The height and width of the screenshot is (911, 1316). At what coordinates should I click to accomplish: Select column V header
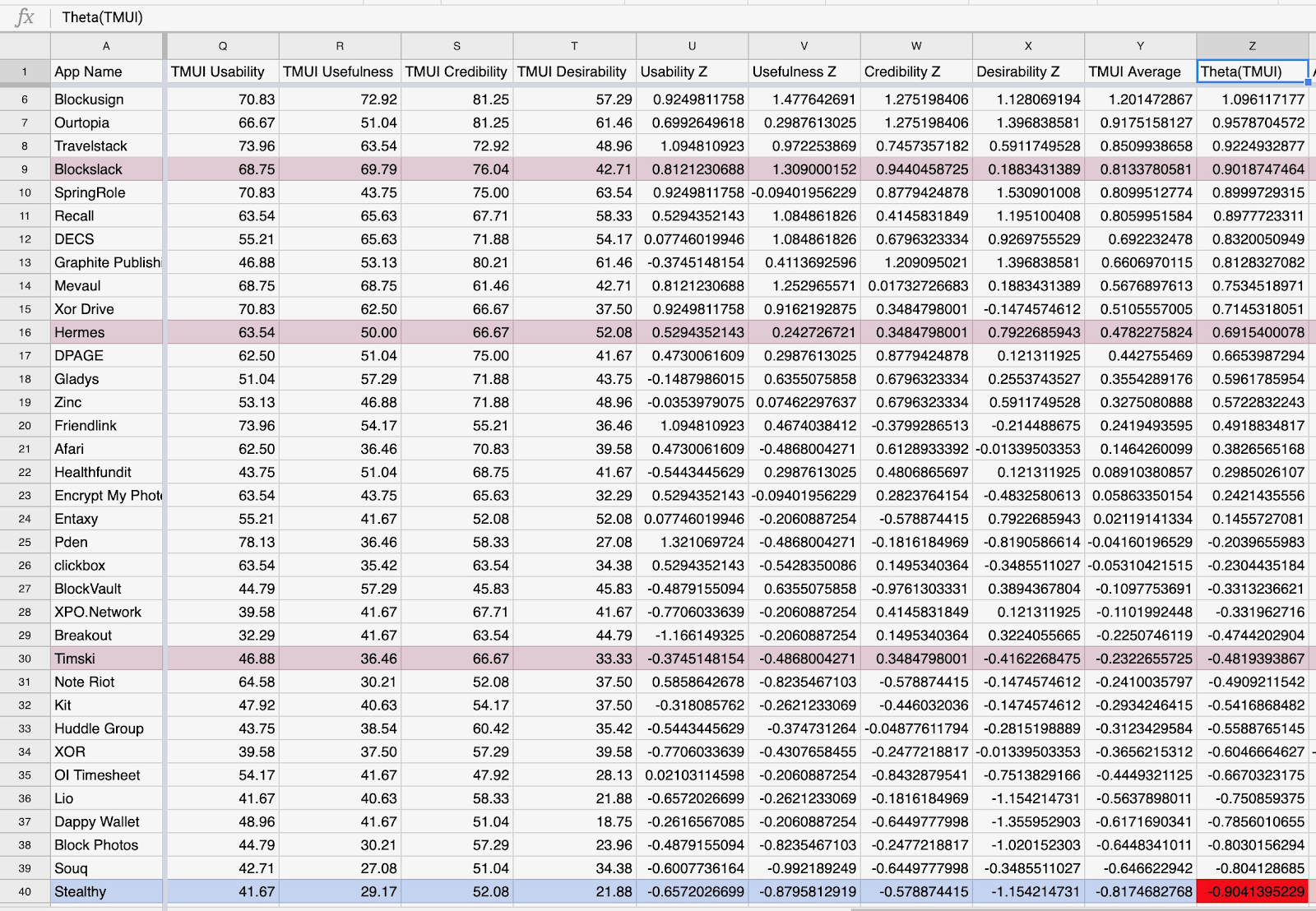804,46
